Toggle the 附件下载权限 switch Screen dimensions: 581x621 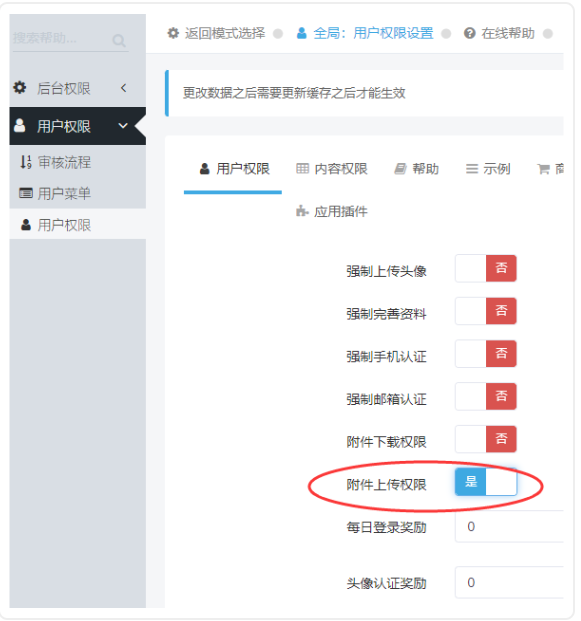pyautogui.click(x=486, y=439)
